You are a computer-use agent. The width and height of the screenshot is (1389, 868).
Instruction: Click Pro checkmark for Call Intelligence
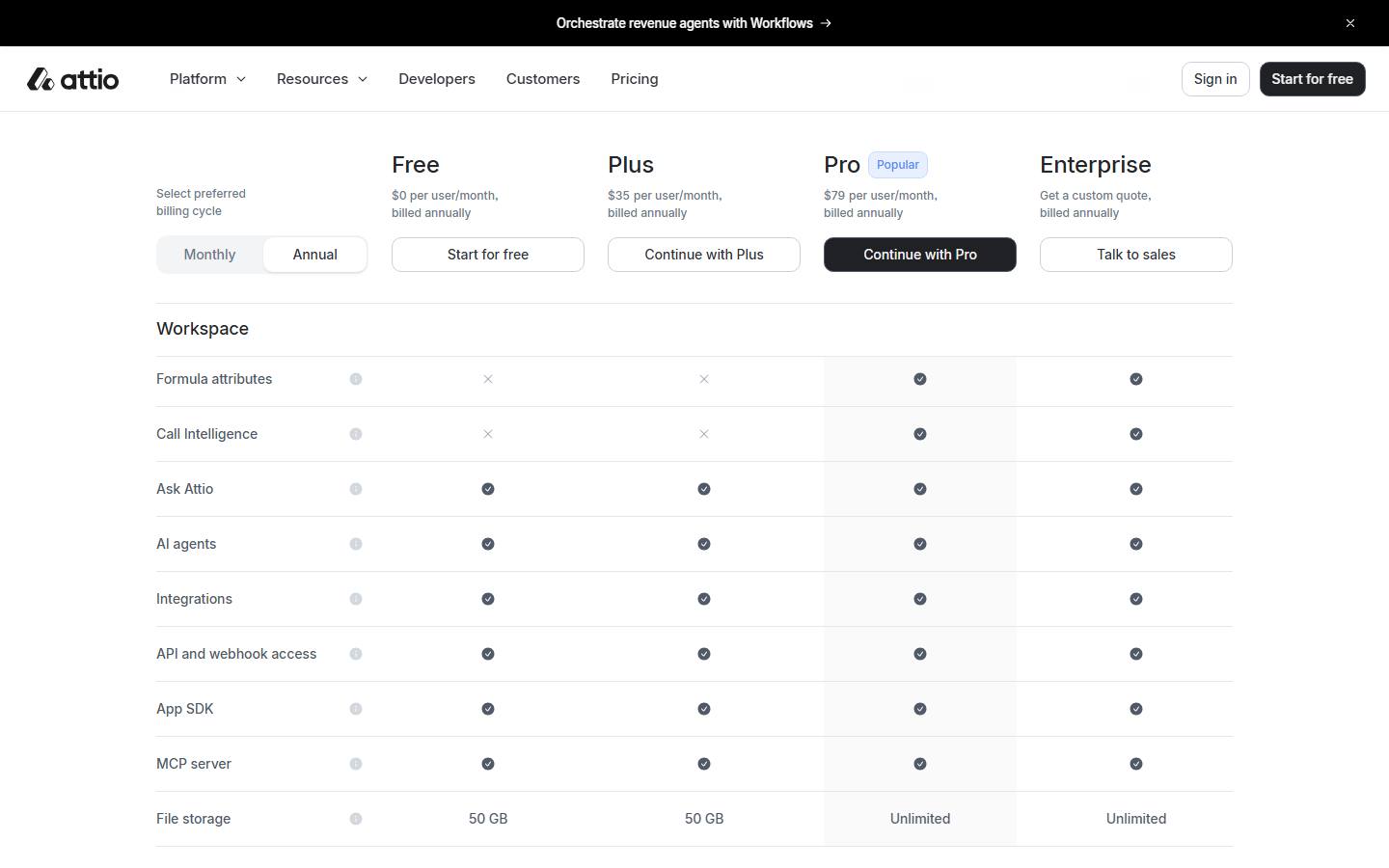[920, 434]
